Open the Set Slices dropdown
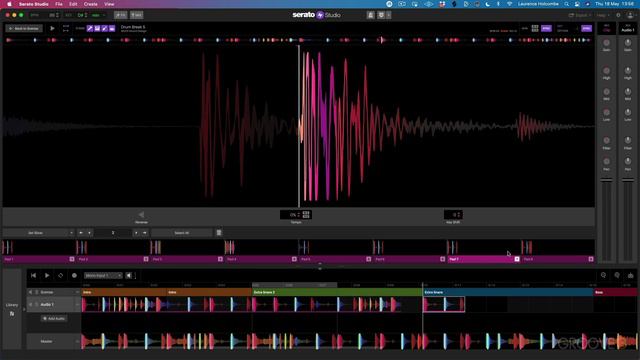This screenshot has width=640, height=360. coord(39,233)
